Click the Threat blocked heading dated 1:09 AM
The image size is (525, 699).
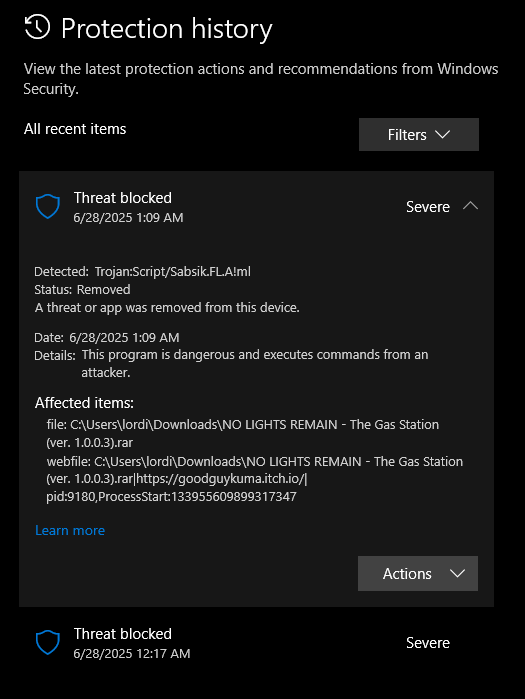coord(123,198)
